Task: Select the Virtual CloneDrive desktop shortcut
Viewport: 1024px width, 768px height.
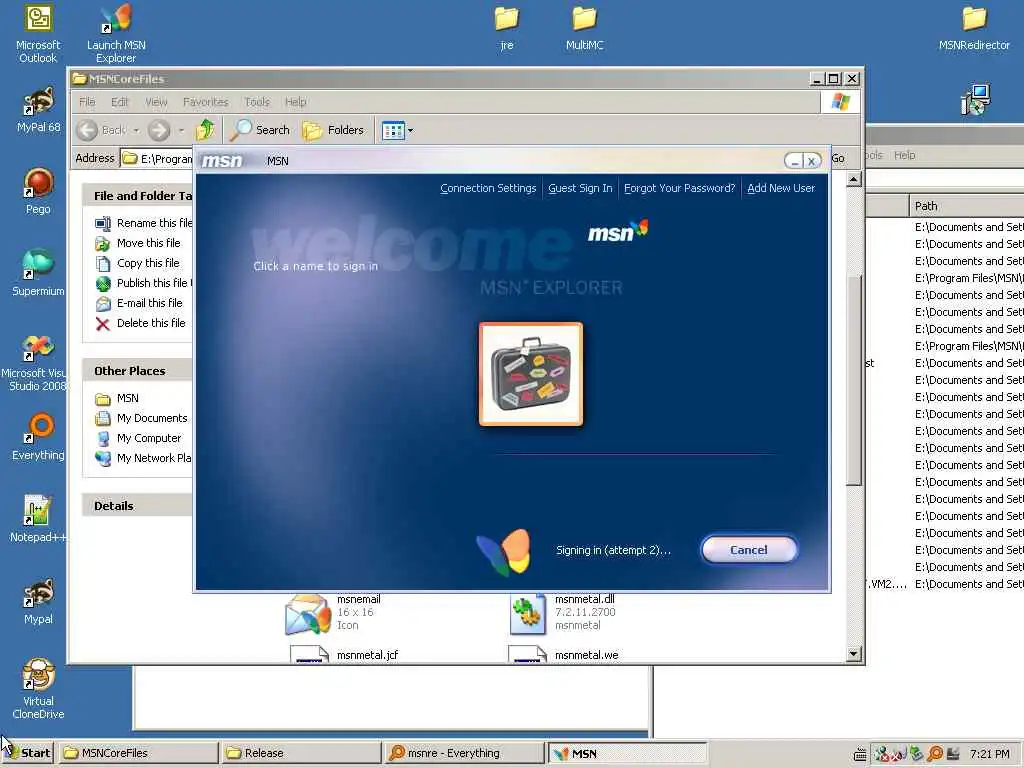Action: tap(38, 689)
